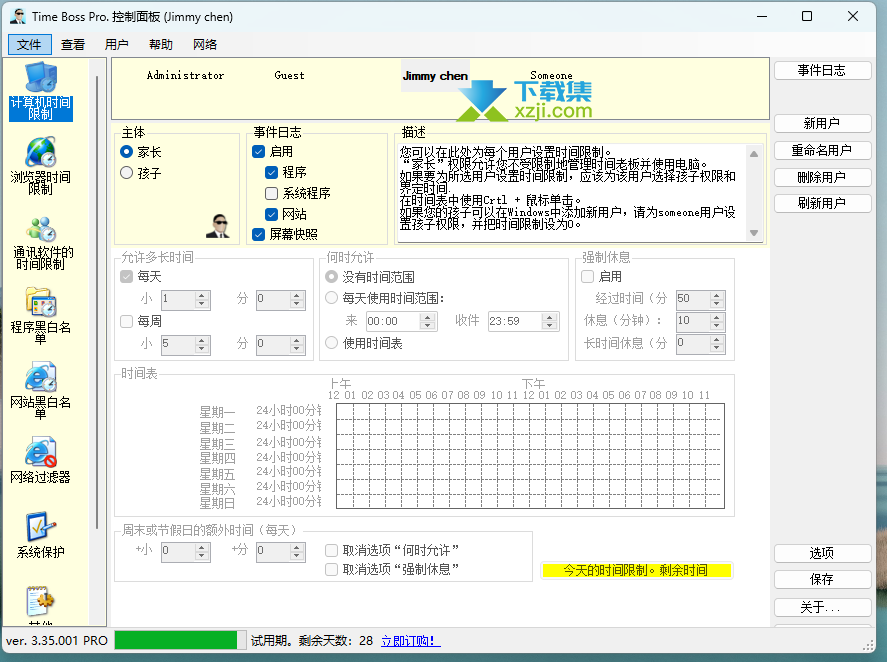Open the 查看 menu
887x662 pixels.
[73, 44]
